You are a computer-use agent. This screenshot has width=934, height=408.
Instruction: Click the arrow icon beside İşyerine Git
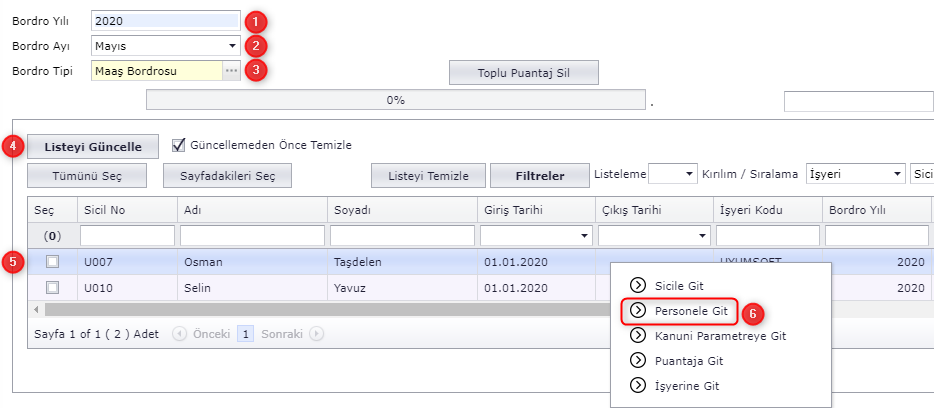pos(634,386)
